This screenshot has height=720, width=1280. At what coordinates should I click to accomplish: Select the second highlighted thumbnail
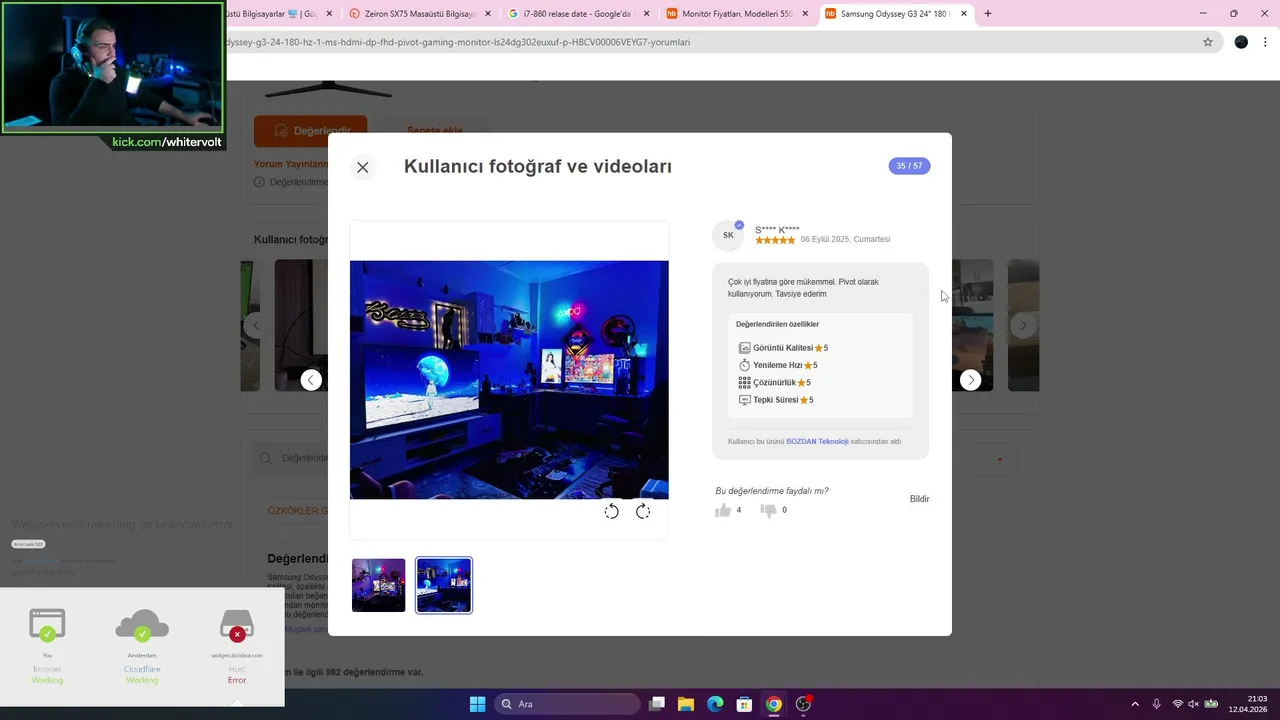click(x=444, y=585)
